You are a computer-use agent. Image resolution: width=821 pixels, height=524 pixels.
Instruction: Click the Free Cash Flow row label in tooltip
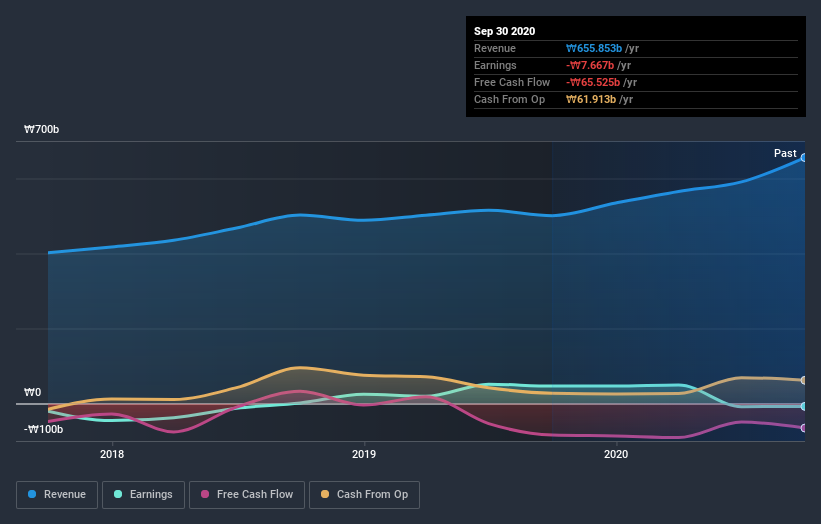512,82
